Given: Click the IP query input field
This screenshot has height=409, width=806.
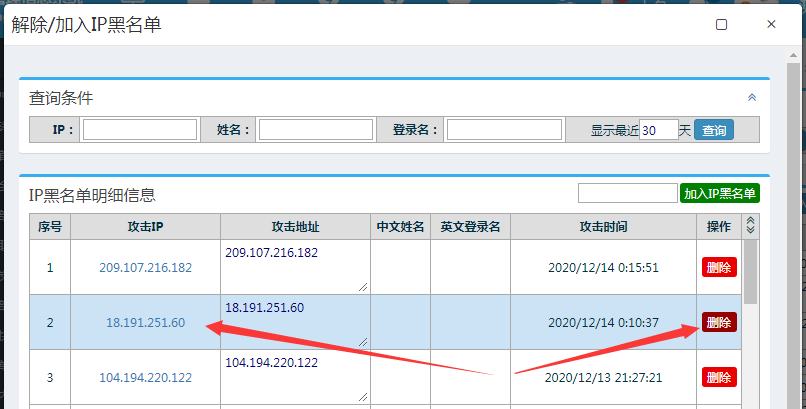Looking at the screenshot, I should tap(140, 130).
